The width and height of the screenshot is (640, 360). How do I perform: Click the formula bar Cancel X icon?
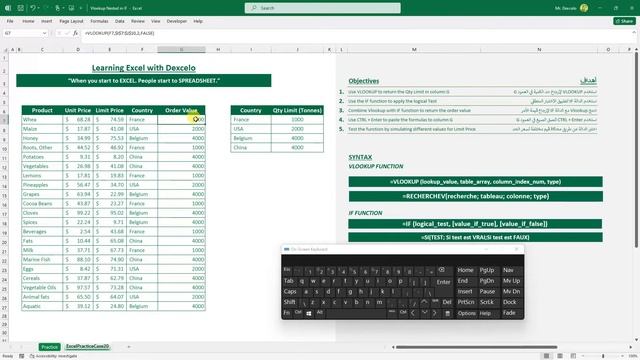[59, 33]
